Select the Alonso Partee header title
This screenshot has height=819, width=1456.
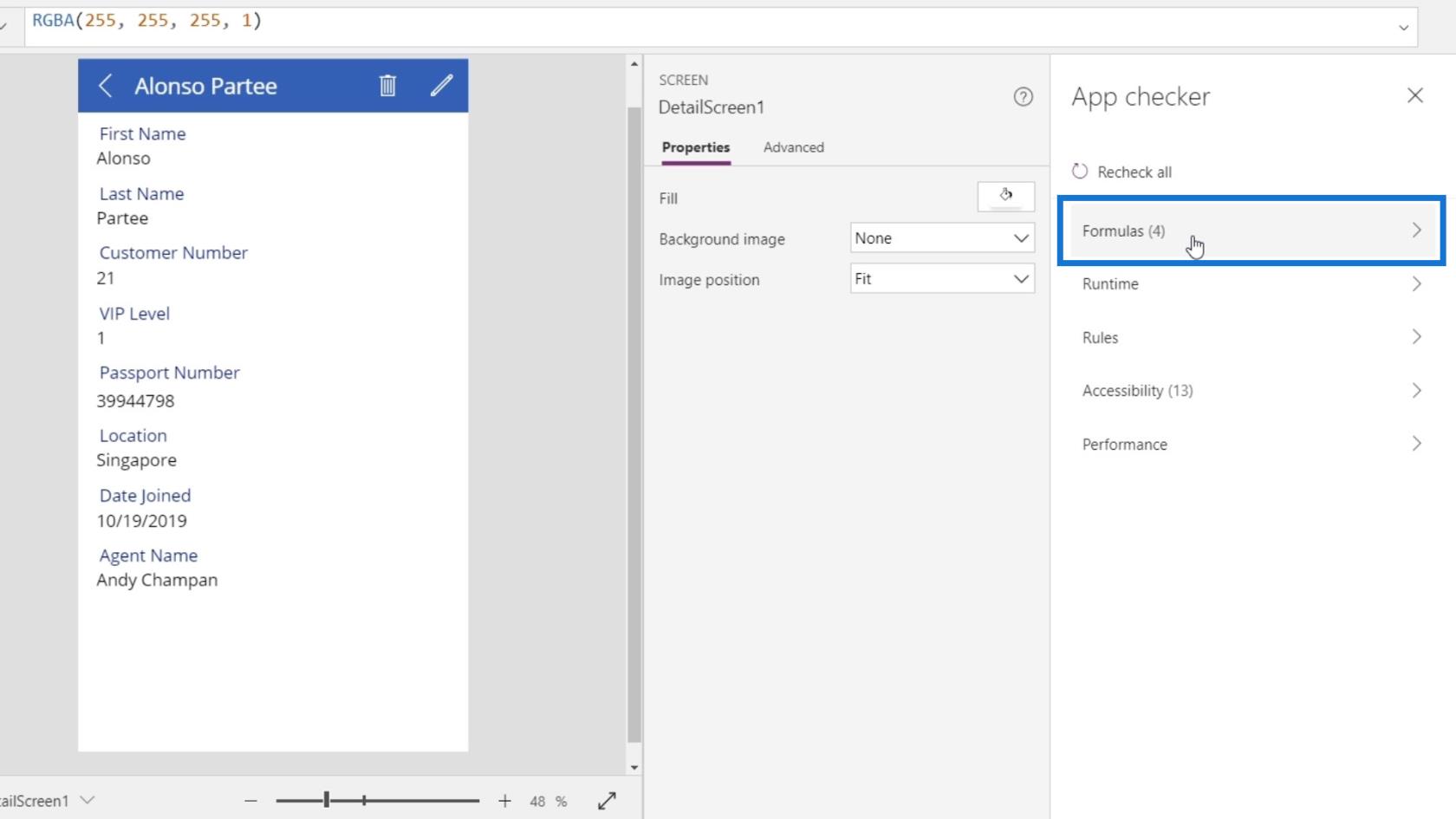(205, 86)
